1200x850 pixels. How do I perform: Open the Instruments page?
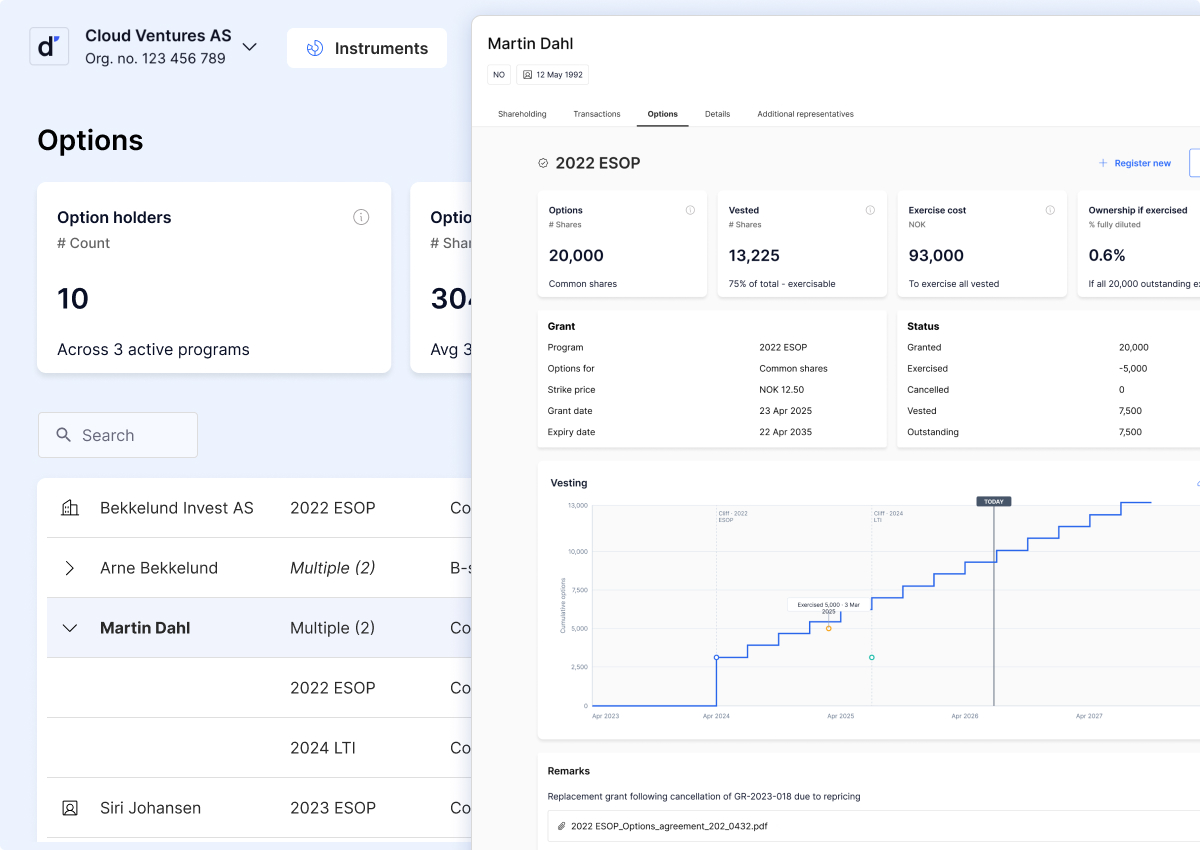pyautogui.click(x=367, y=48)
